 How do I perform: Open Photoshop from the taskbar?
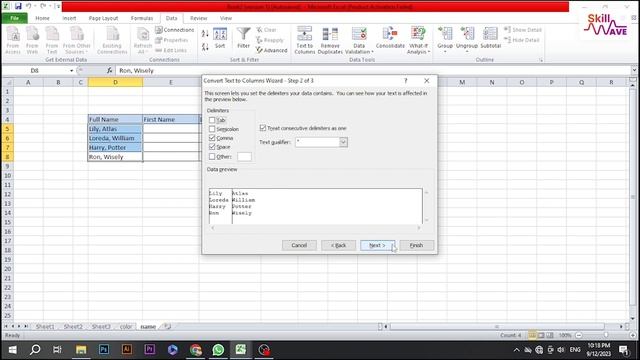104,350
